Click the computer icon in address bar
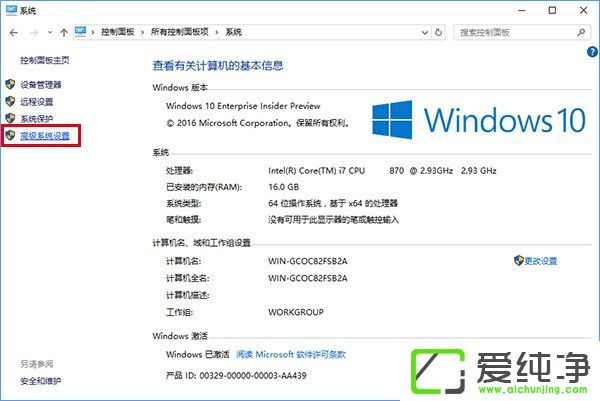The width and height of the screenshot is (600, 401). [x=80, y=32]
